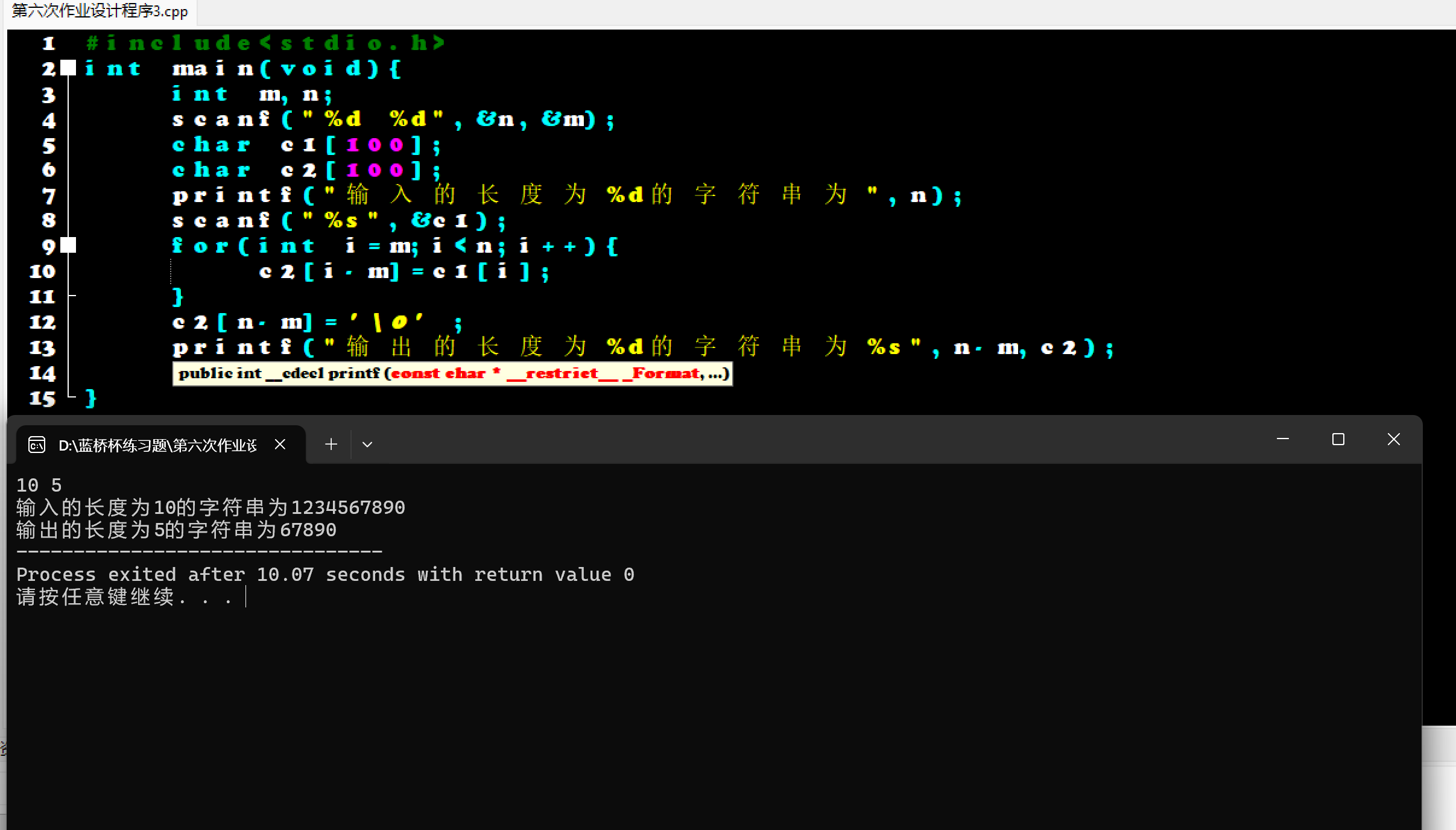Switch to the D:\蓝桥杯练习题 terminal tab
Viewport: 1456px width, 830px height.
point(157,445)
